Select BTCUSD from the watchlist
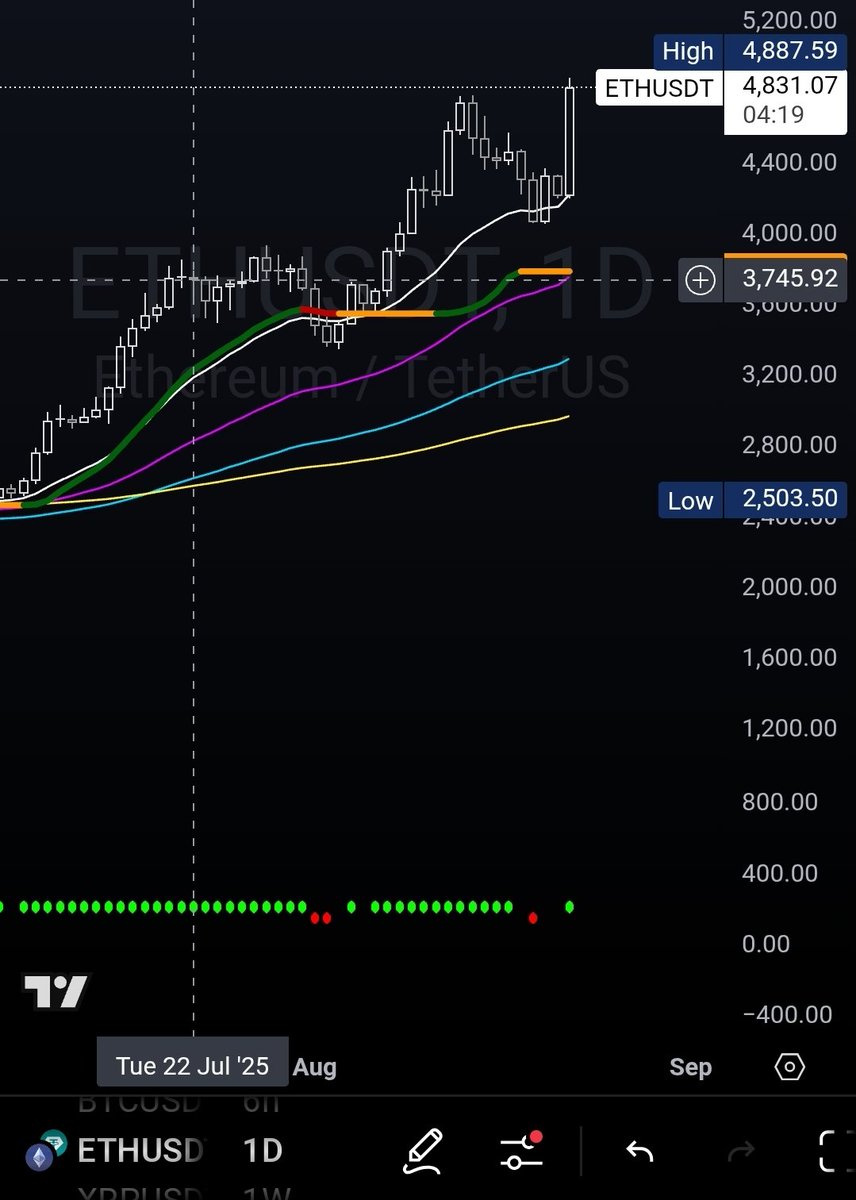This screenshot has width=856, height=1200. click(x=139, y=1102)
